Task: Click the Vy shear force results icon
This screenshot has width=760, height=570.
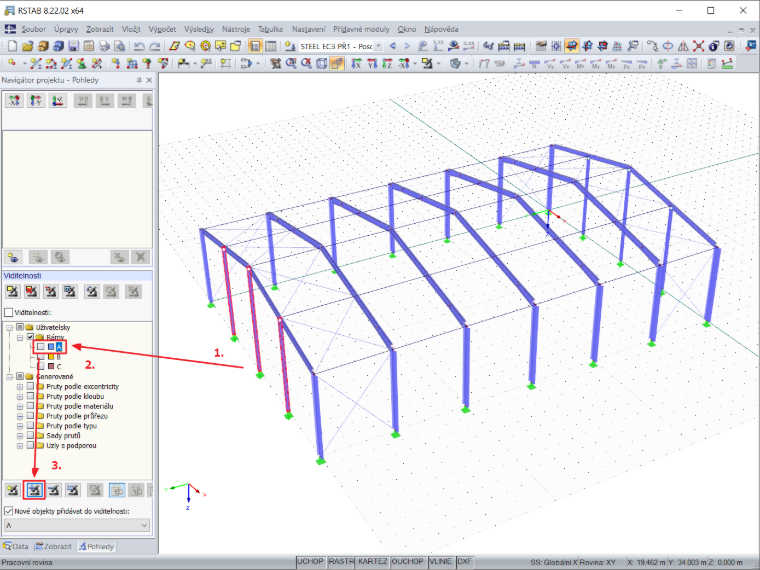Action: [x=550, y=63]
